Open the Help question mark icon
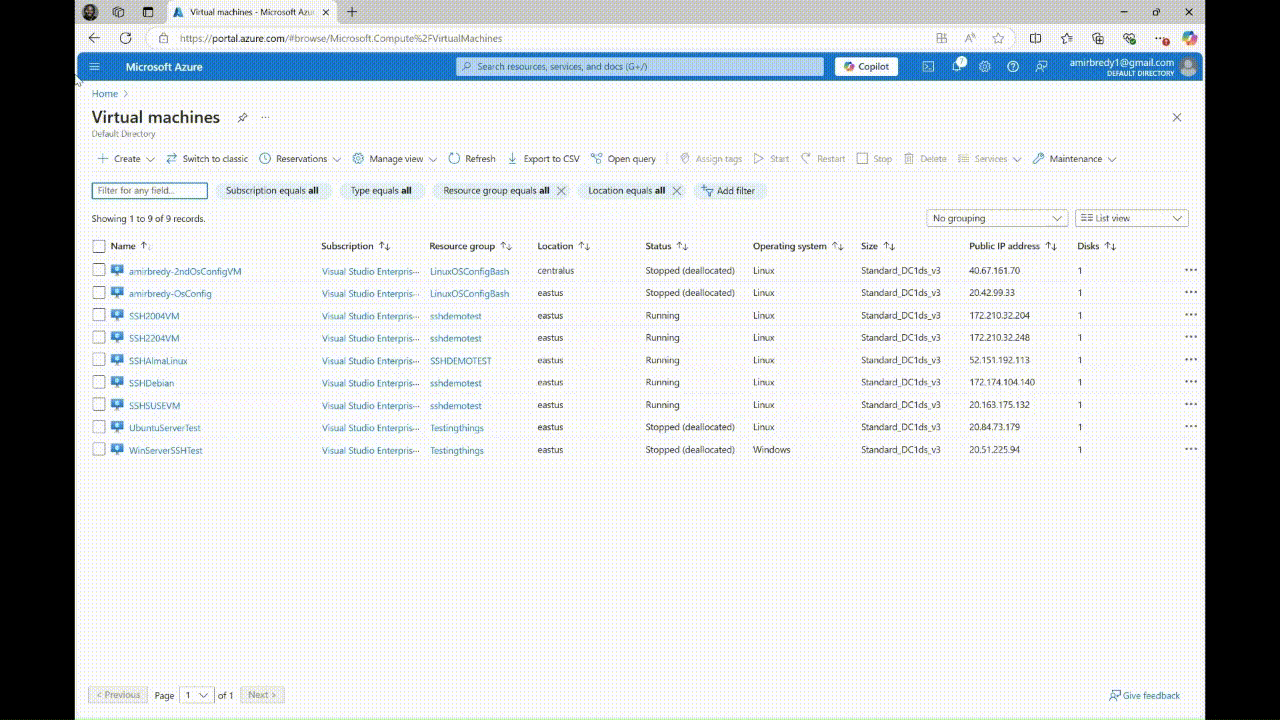Image resolution: width=1280 pixels, height=720 pixels. pyautogui.click(x=1012, y=66)
